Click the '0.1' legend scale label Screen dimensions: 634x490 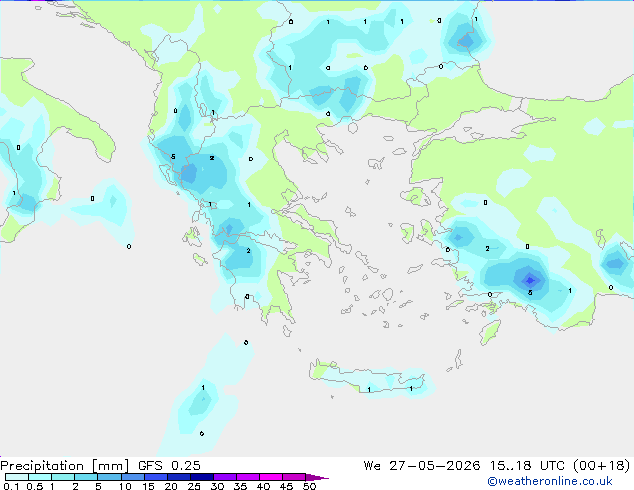click(11, 486)
